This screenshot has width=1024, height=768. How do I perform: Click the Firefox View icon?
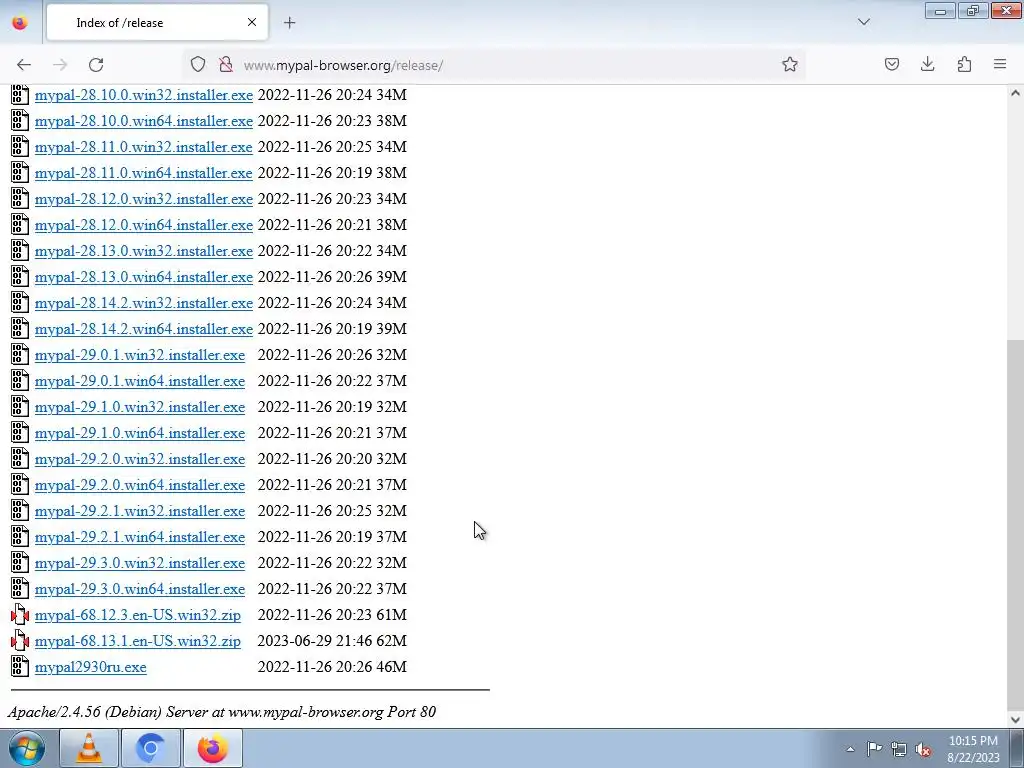(20, 23)
